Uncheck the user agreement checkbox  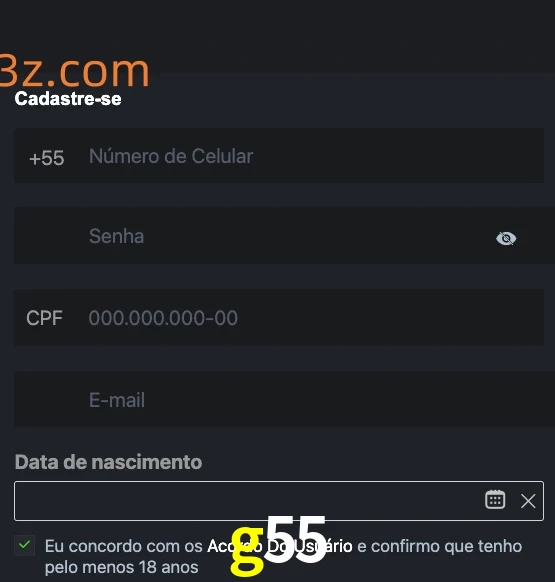(25, 545)
